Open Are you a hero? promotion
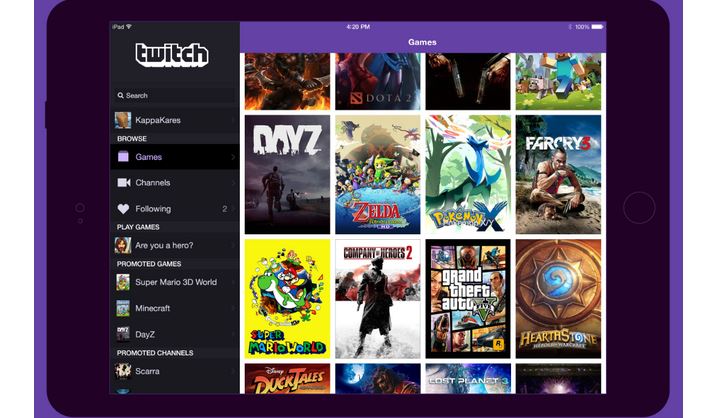Screen dimensions: 709x418 (175, 245)
